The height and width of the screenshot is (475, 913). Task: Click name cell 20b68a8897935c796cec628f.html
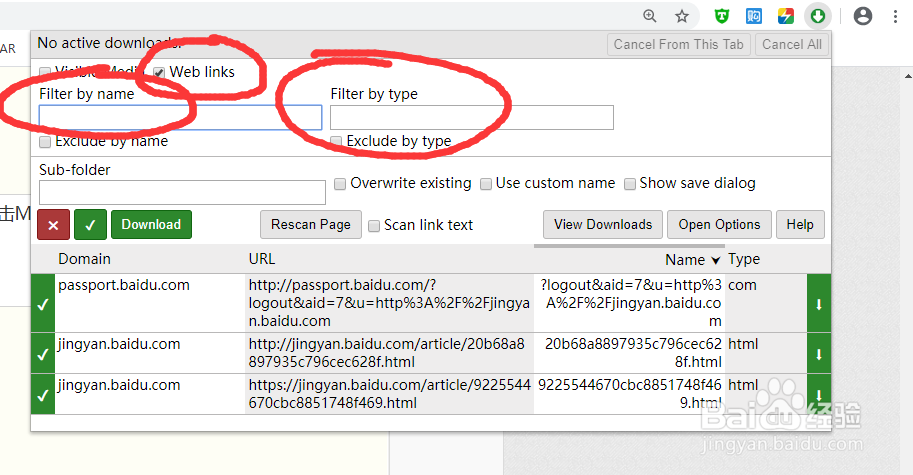pyautogui.click(x=629, y=353)
